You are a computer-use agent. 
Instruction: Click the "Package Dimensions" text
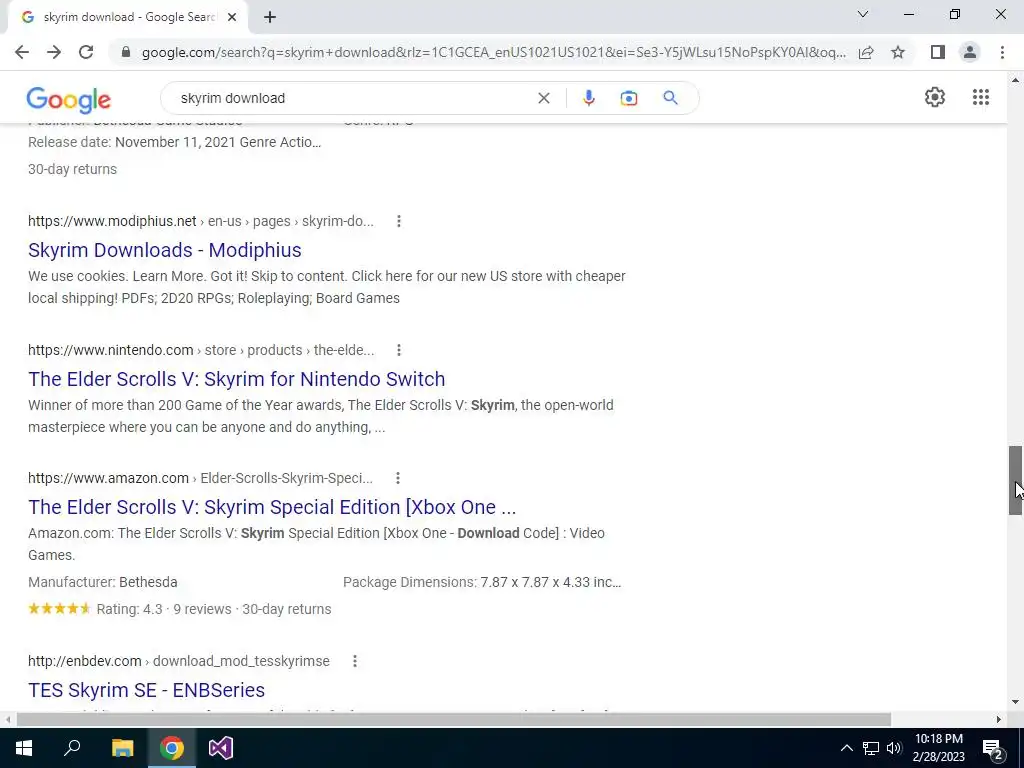409,582
